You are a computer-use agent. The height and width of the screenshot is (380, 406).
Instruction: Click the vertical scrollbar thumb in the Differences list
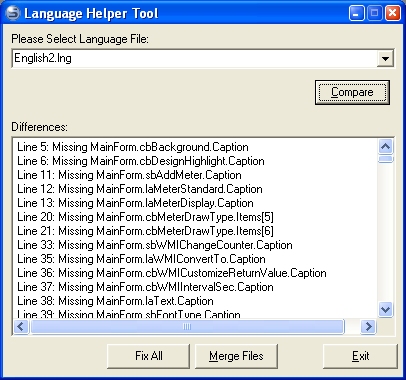click(386, 159)
